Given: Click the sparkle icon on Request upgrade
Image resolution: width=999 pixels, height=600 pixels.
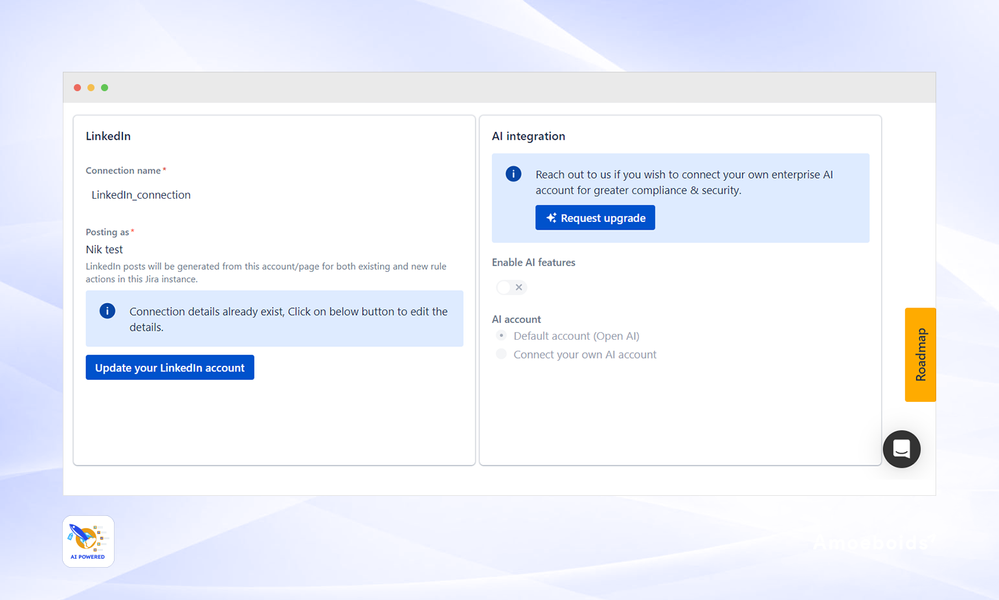Looking at the screenshot, I should pos(549,217).
